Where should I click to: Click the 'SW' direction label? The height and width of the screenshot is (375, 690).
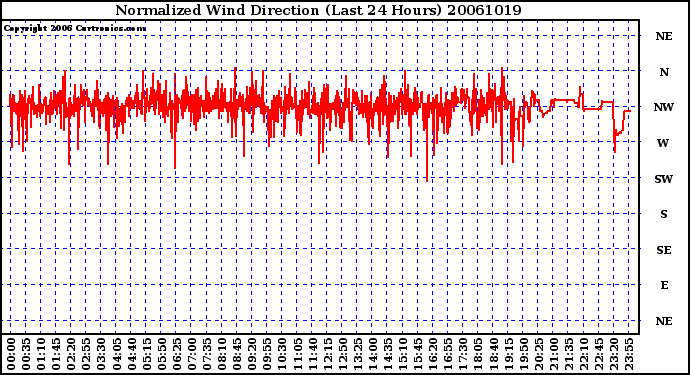pos(664,179)
